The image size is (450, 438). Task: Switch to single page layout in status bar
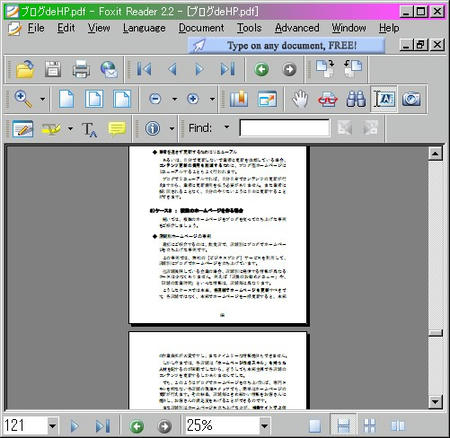[315, 425]
